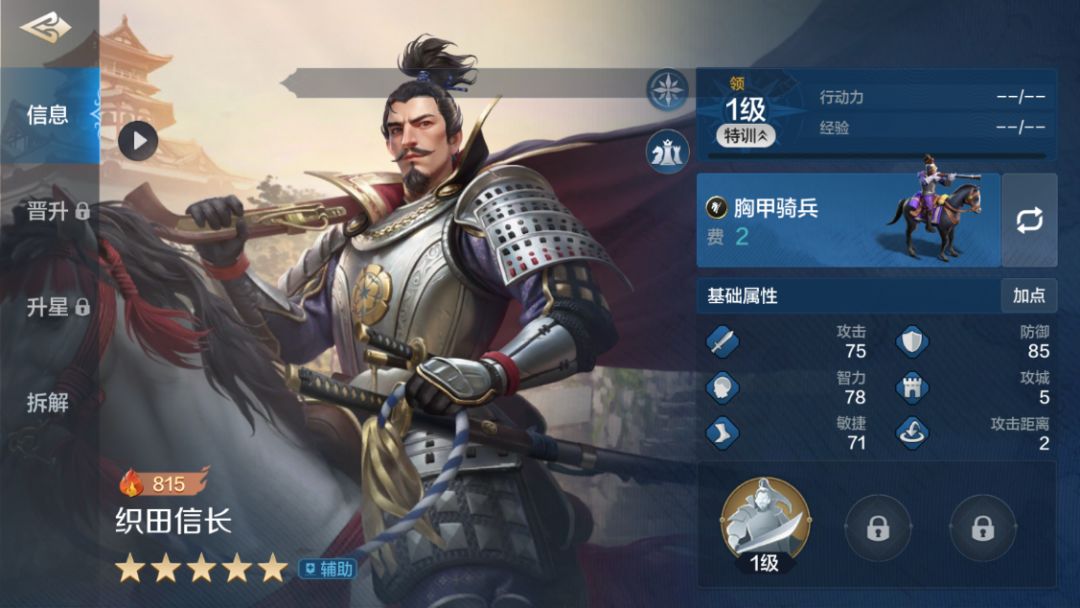This screenshot has width=1080, height=608.
Task: Play the hero preview video
Action: click(138, 141)
